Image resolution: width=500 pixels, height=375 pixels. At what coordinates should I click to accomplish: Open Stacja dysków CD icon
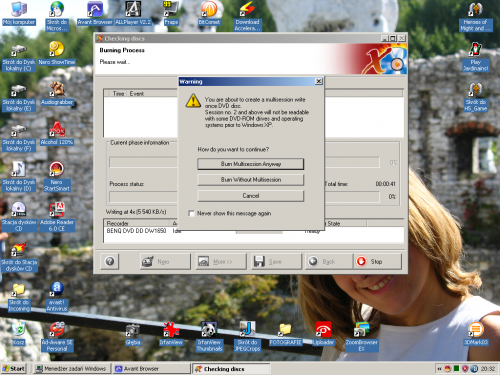coord(19,217)
